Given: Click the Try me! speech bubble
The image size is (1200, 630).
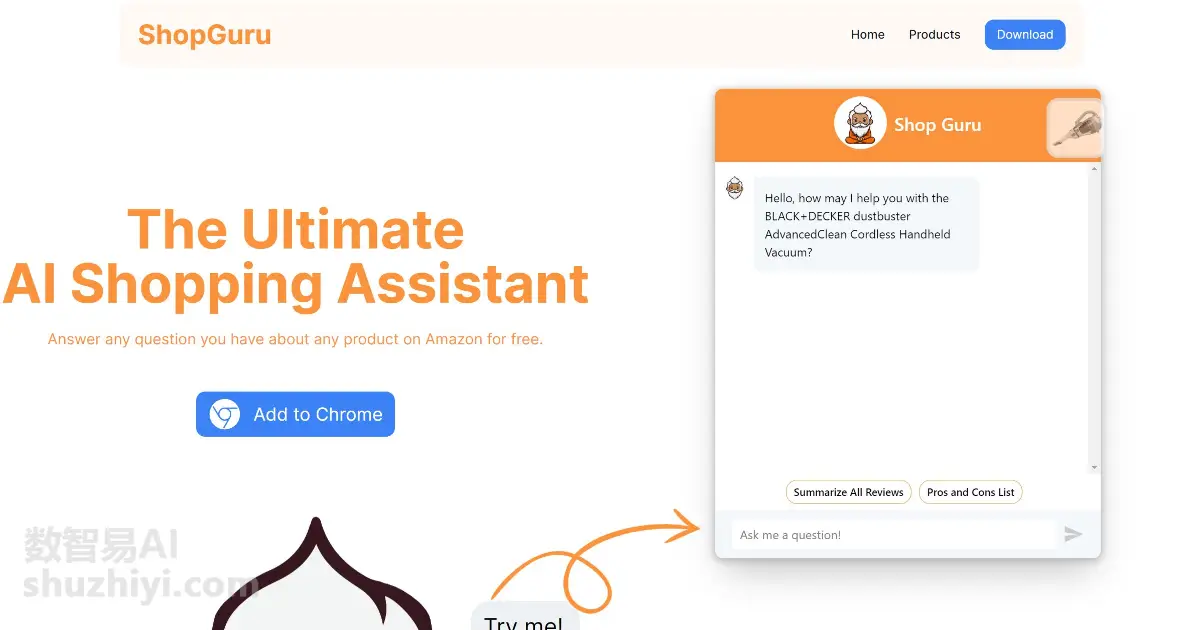Looking at the screenshot, I should [x=525, y=617].
